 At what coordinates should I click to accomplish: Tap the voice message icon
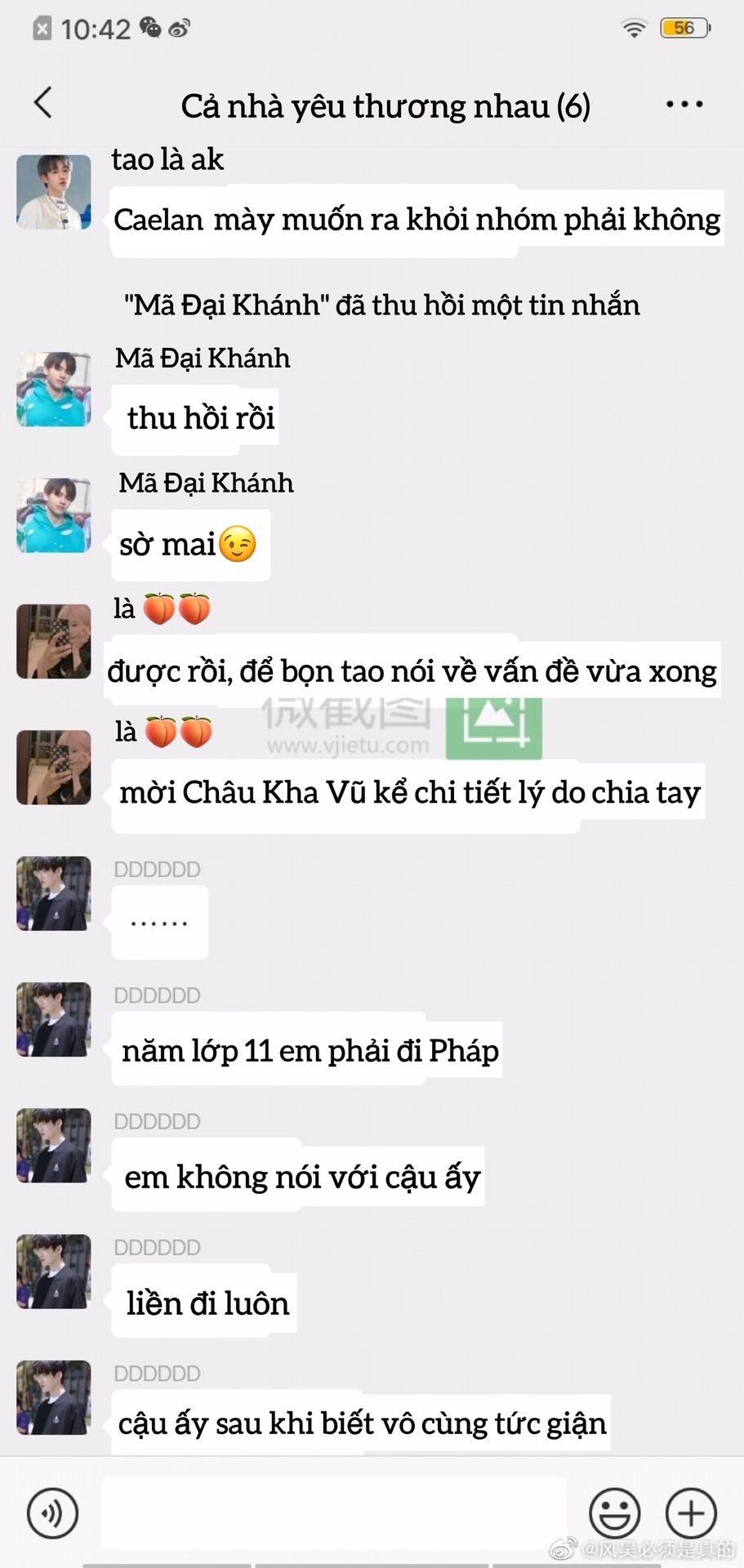pos(52,1513)
